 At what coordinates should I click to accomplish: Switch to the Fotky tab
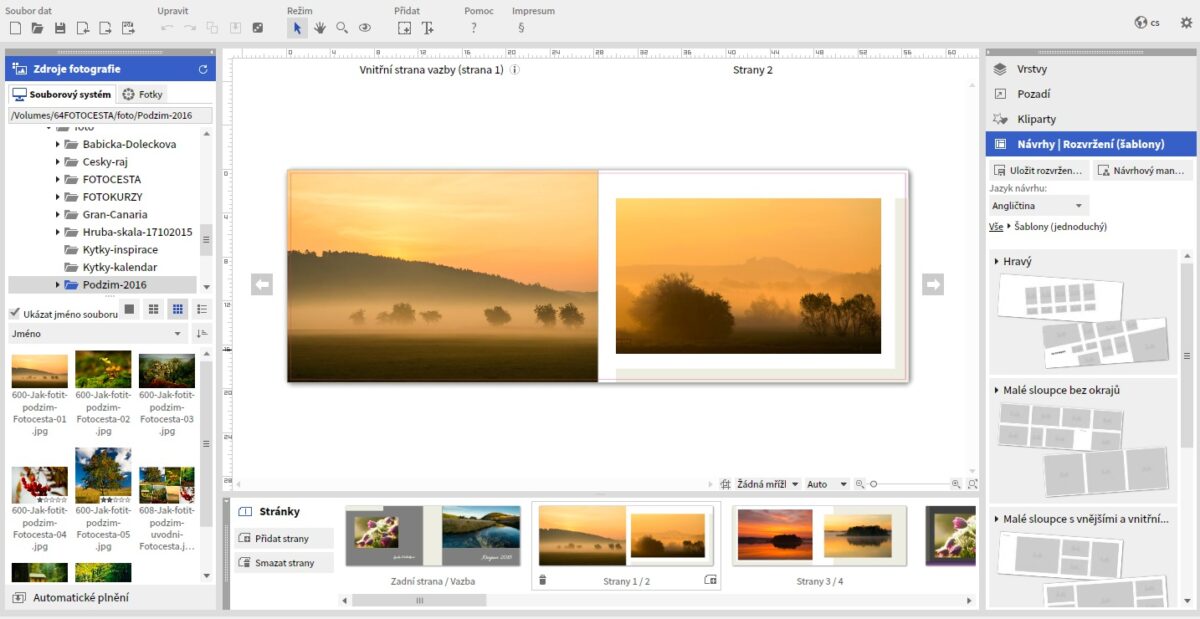pos(143,94)
